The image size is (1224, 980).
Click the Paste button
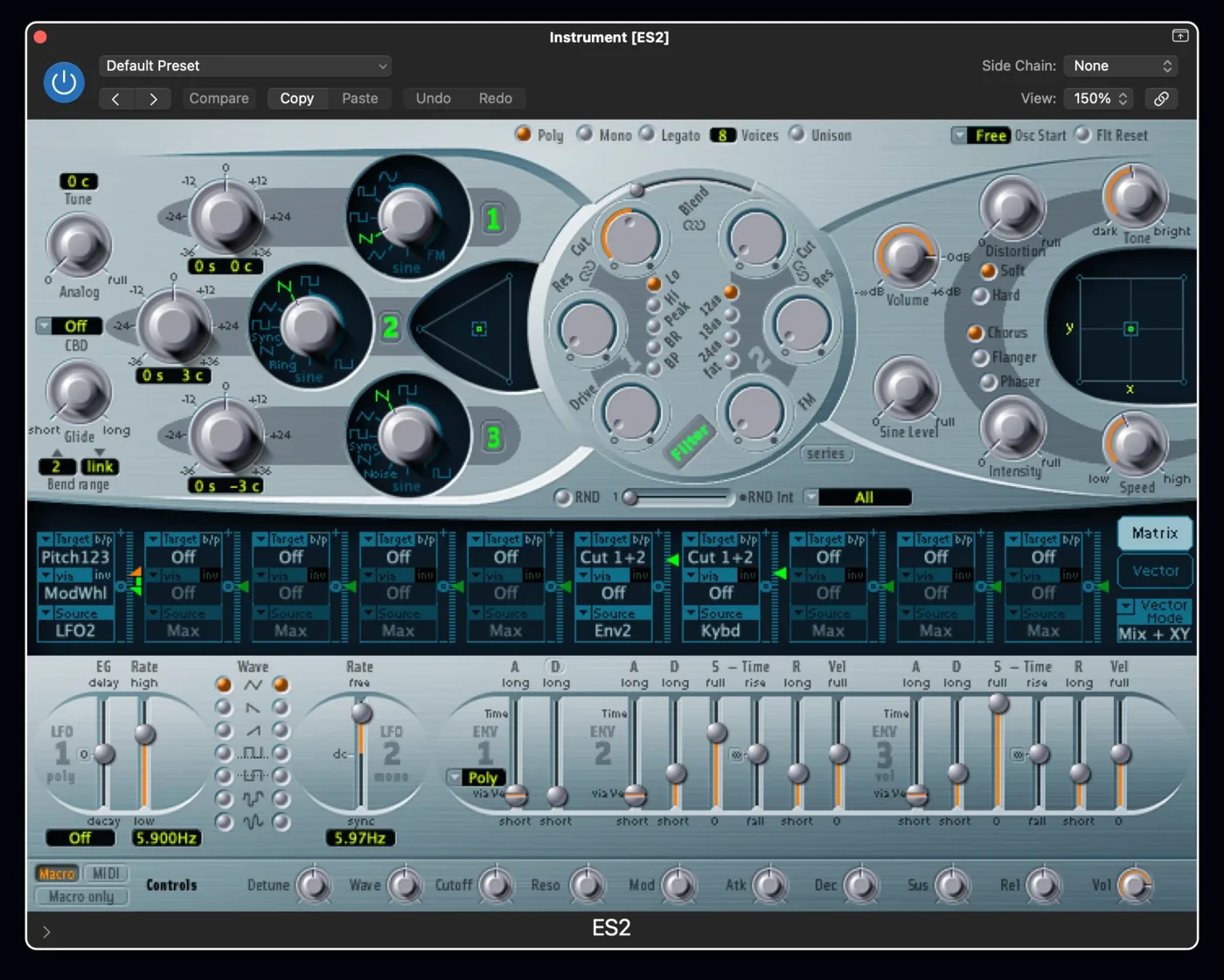[360, 99]
